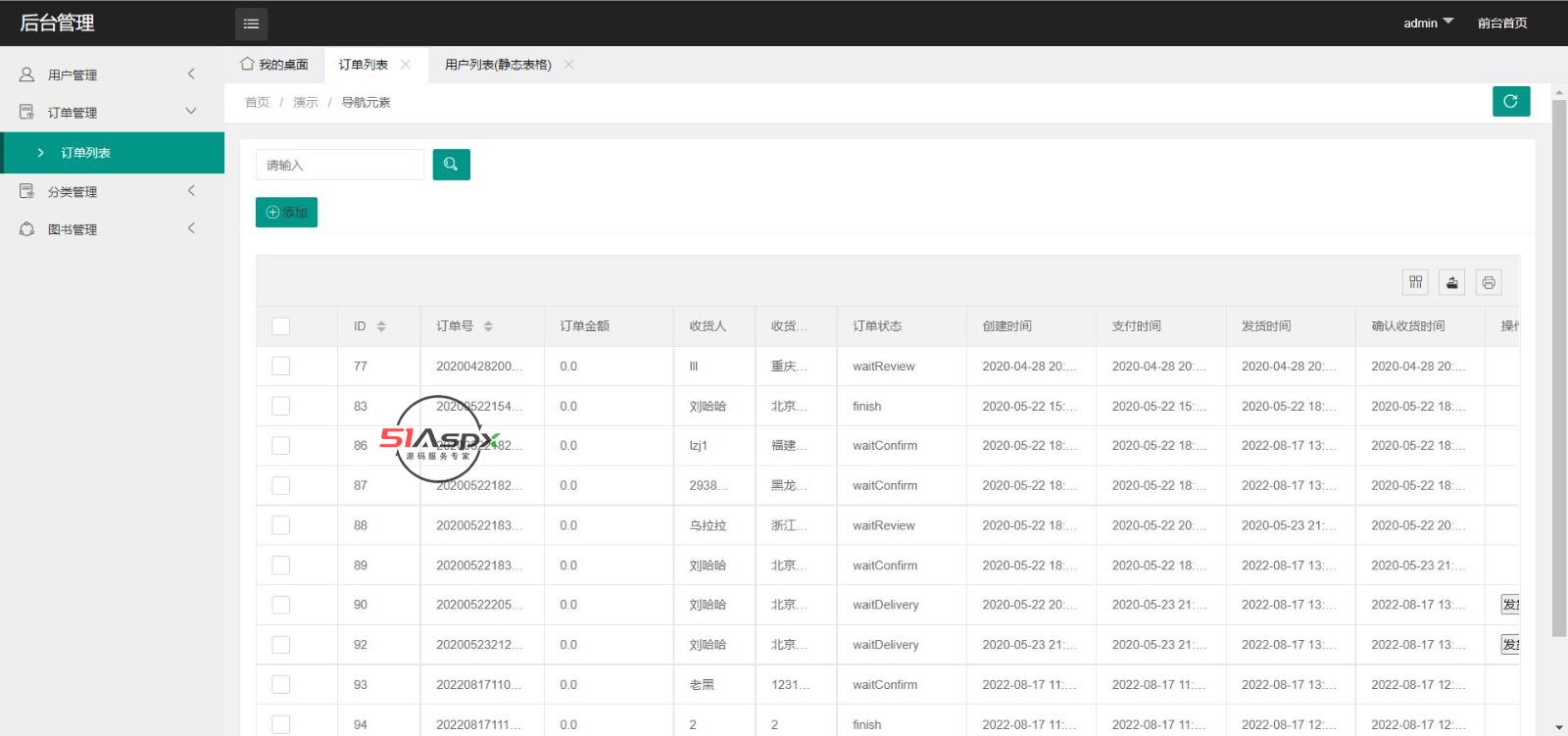Click the scrollbar down arrow

pyautogui.click(x=1559, y=728)
